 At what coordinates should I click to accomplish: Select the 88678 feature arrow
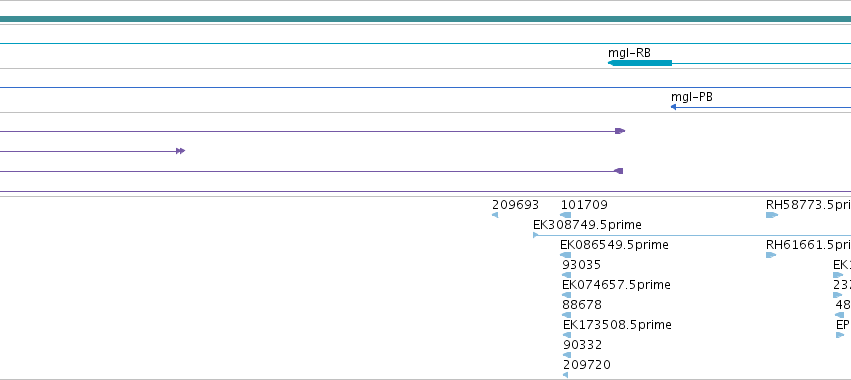[567, 315]
